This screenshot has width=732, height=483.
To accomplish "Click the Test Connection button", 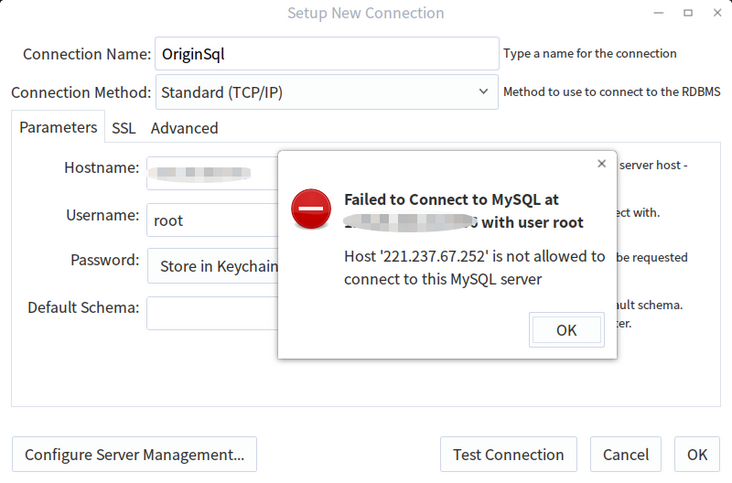I will coord(508,454).
